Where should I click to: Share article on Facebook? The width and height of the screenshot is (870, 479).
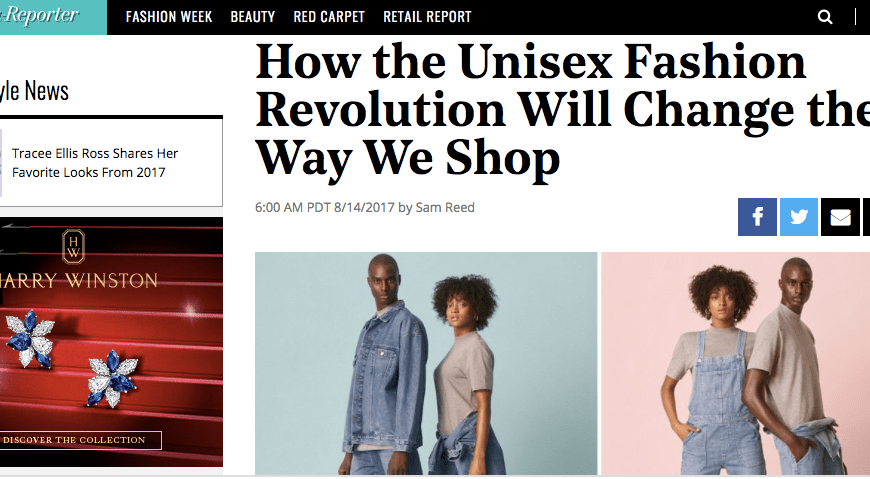pyautogui.click(x=757, y=217)
